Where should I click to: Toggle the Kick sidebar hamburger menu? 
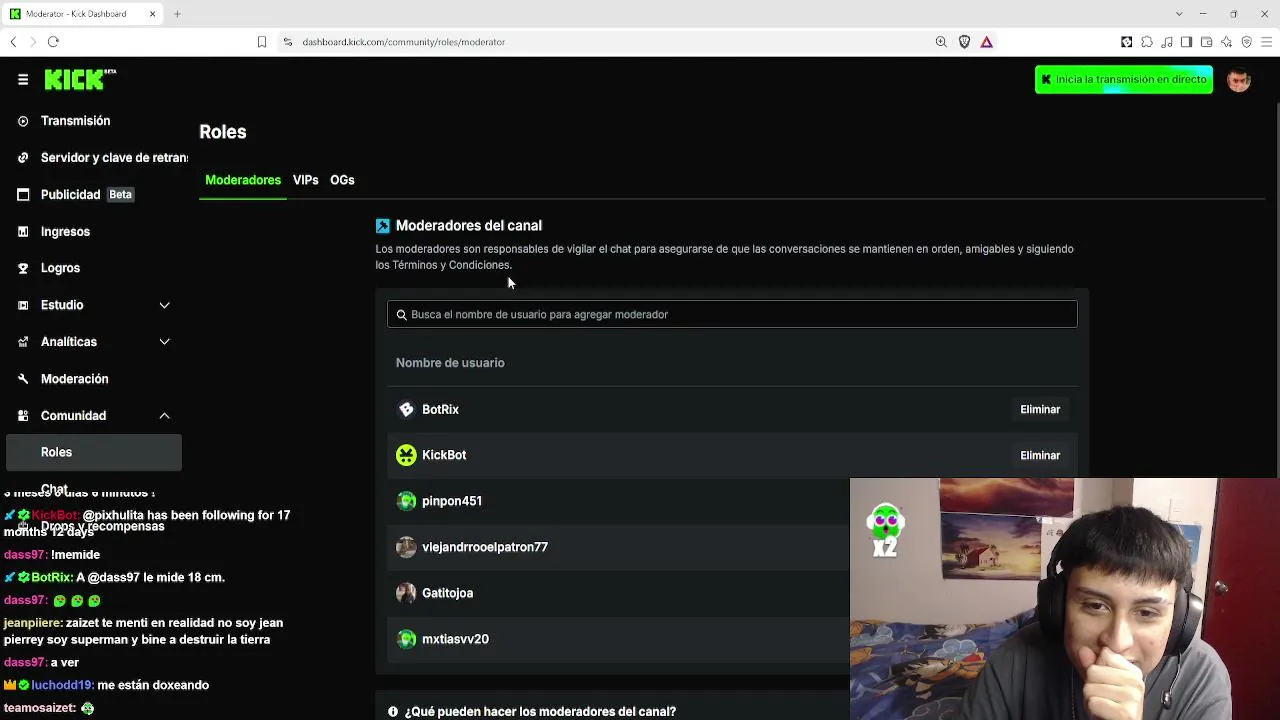tap(23, 80)
